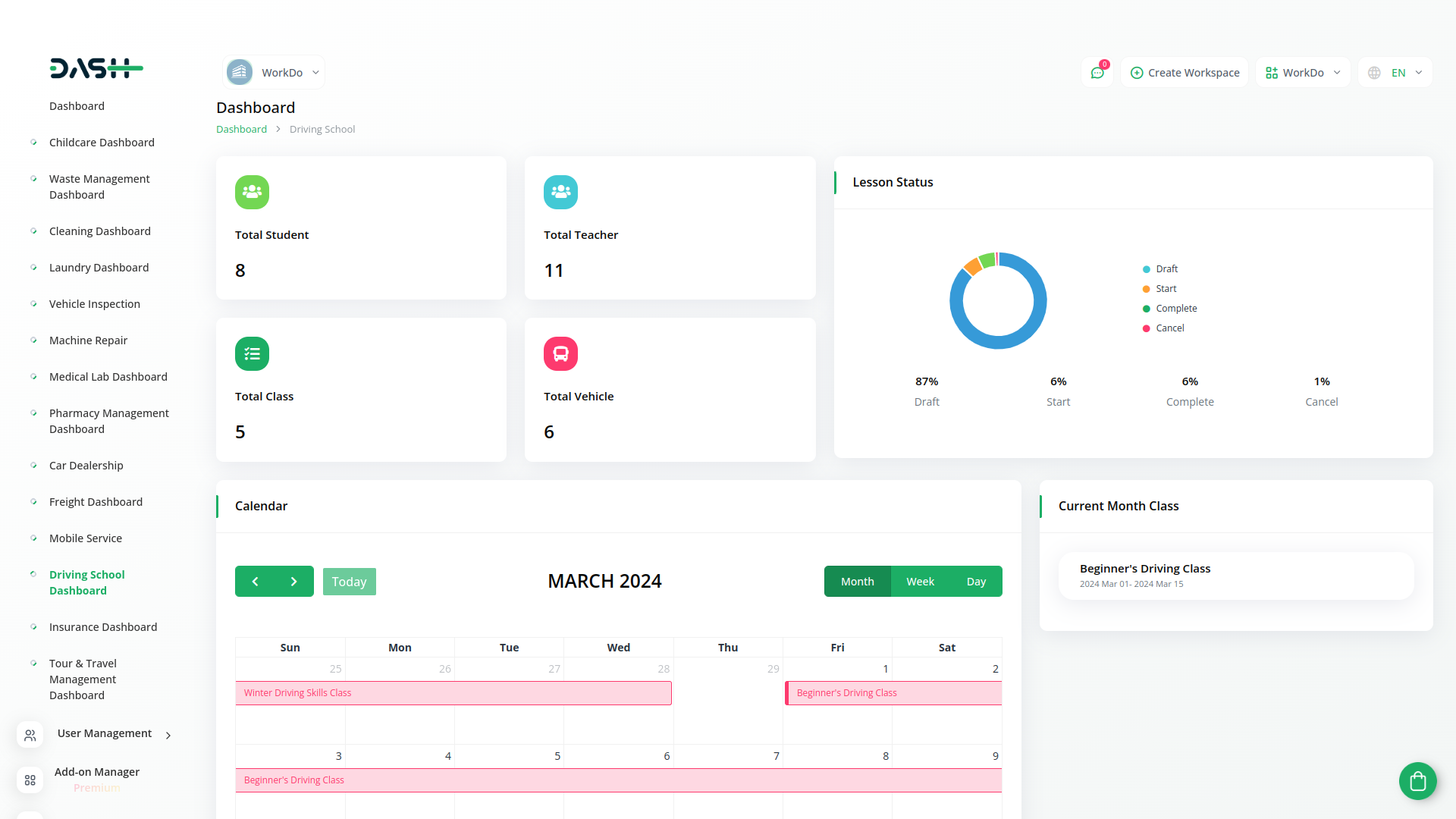Toggle Draft series in Lesson Status legend
The height and width of the screenshot is (819, 1456).
(1166, 269)
